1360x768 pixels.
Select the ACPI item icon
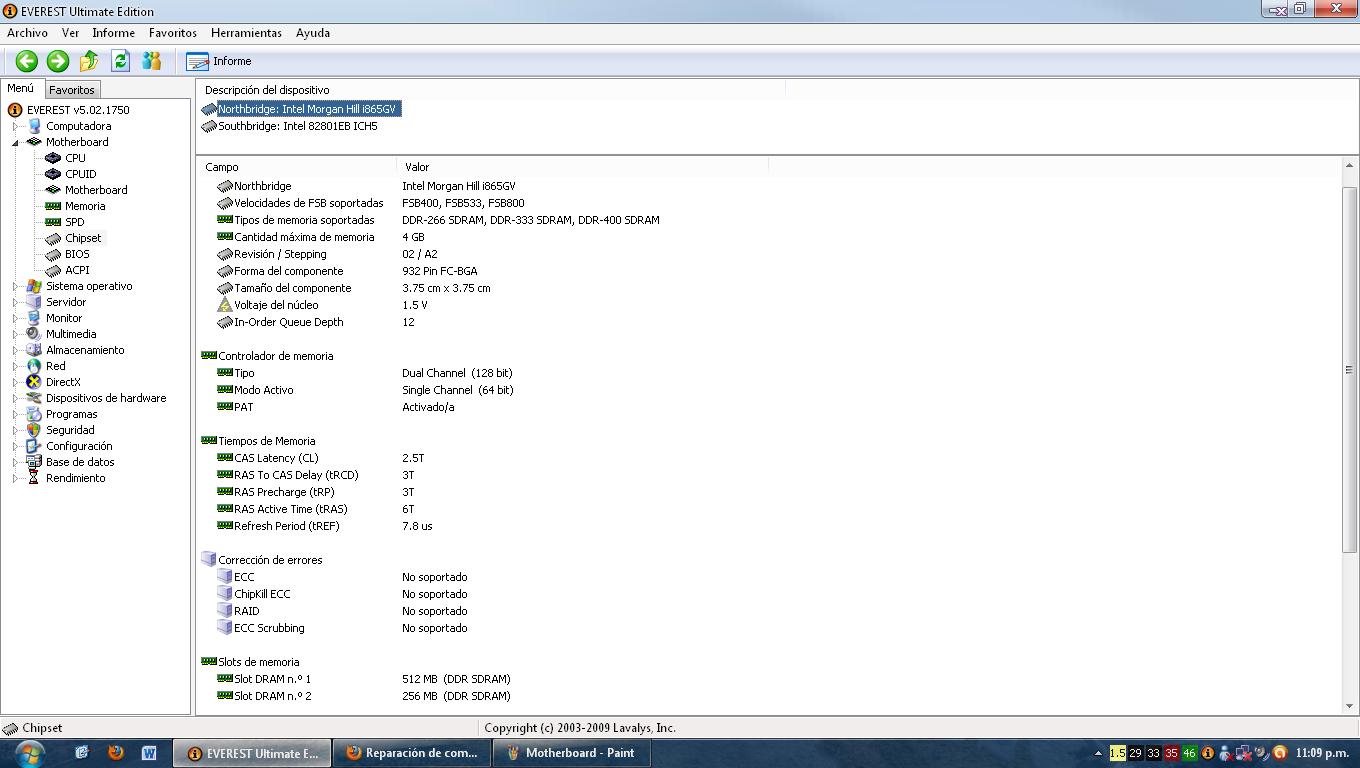[x=53, y=270]
